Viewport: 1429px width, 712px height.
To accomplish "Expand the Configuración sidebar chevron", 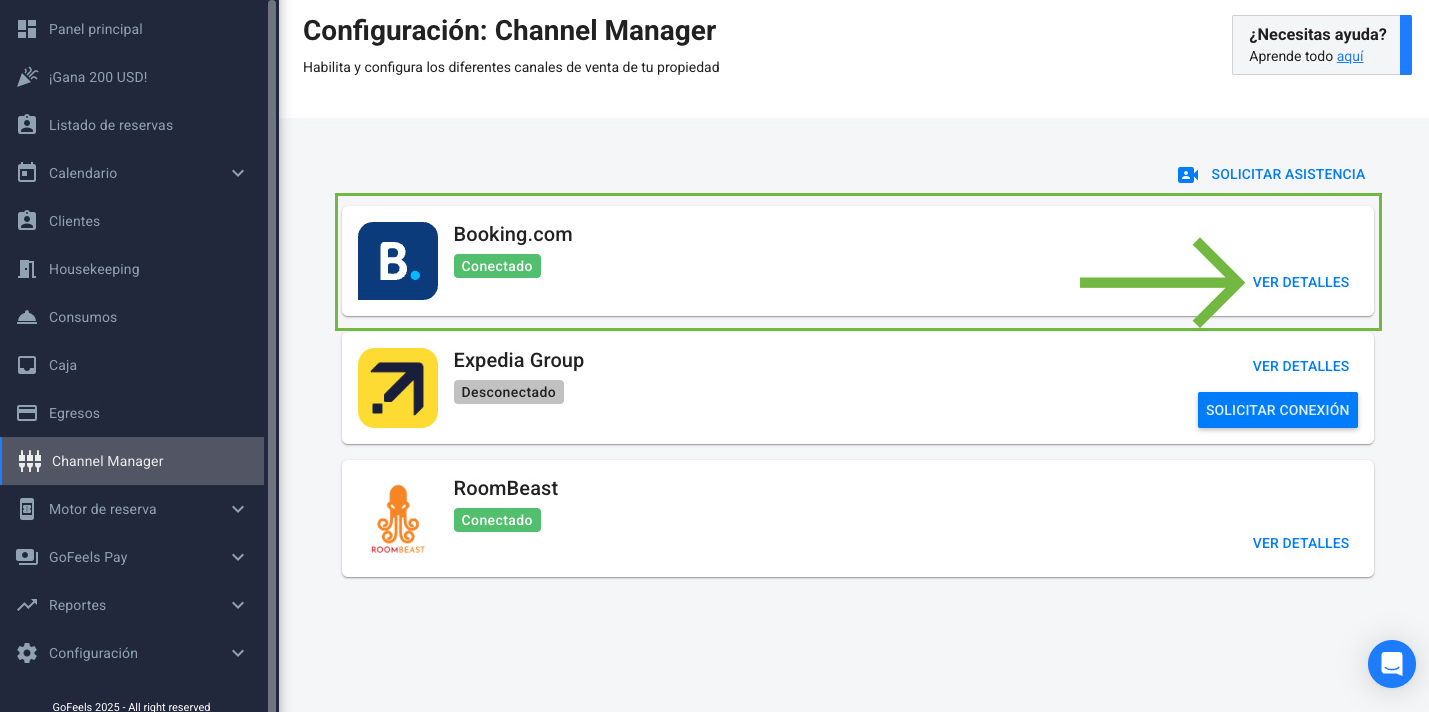I will click(x=238, y=653).
